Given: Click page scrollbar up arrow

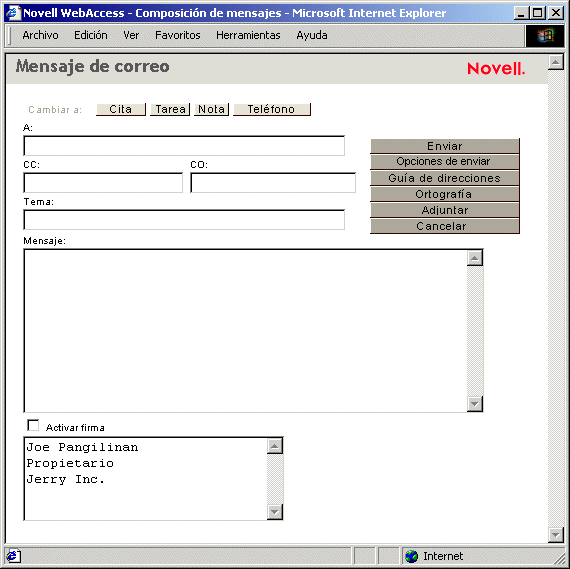Looking at the screenshot, I should pyautogui.click(x=556, y=63).
